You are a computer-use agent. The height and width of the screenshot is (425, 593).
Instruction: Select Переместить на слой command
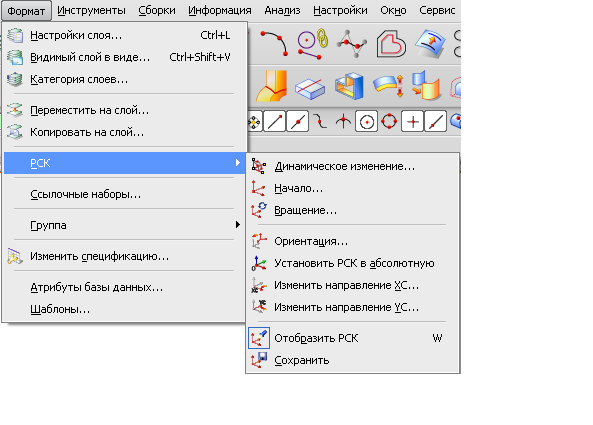(x=125, y=110)
